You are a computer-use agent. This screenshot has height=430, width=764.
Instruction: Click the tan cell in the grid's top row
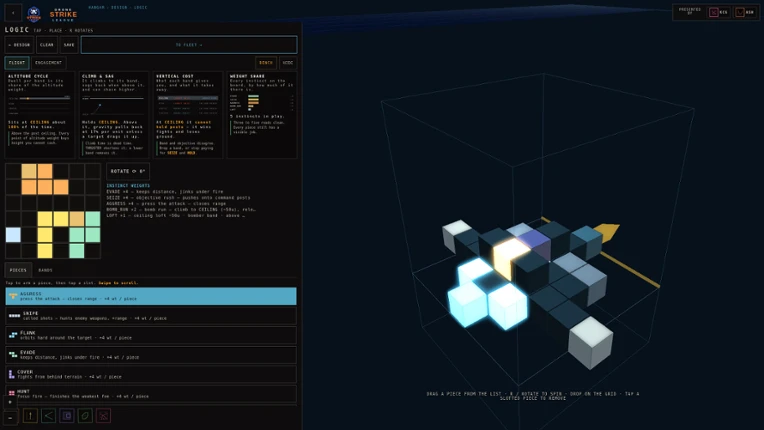click(29, 171)
